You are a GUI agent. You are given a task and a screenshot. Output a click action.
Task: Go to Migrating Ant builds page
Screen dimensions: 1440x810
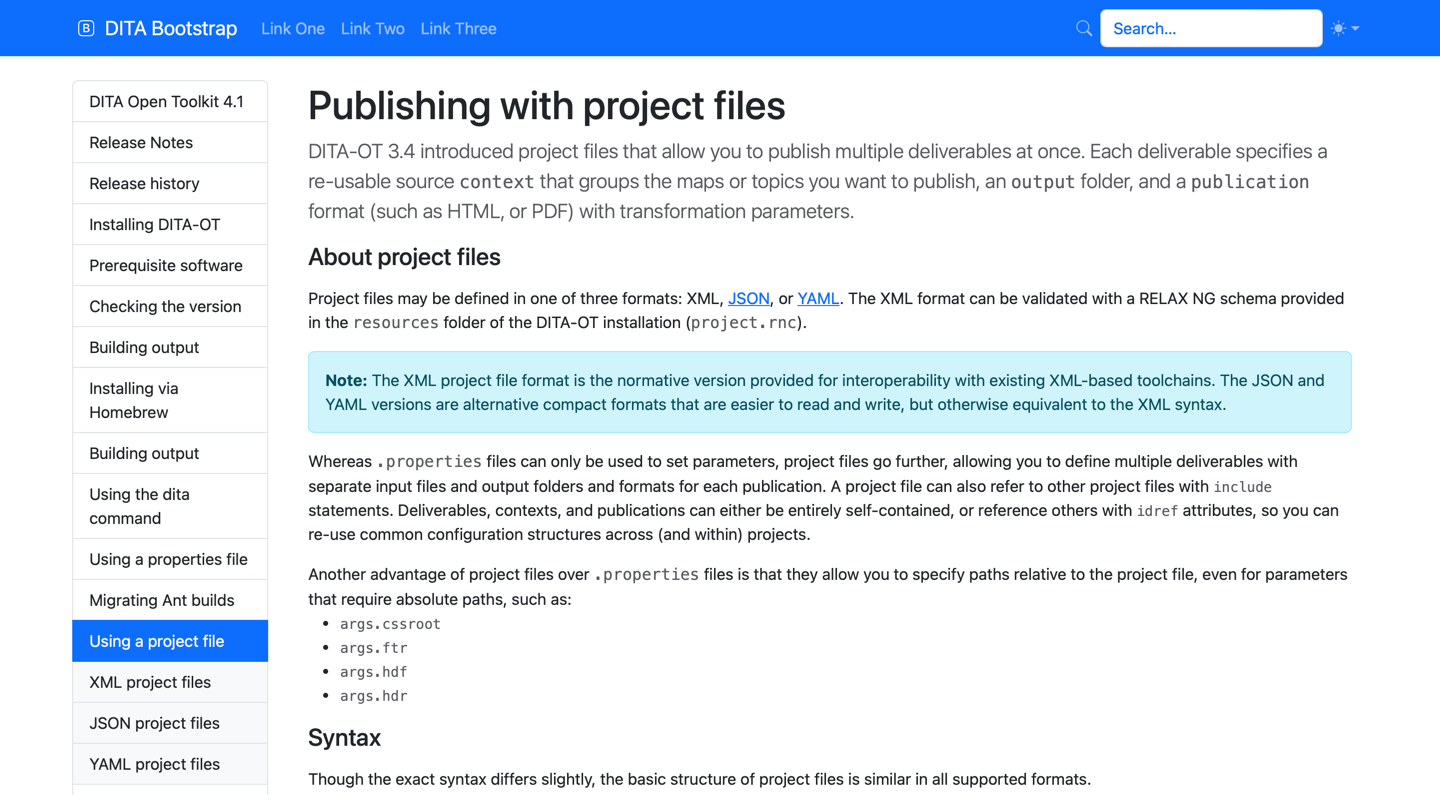tap(161, 600)
